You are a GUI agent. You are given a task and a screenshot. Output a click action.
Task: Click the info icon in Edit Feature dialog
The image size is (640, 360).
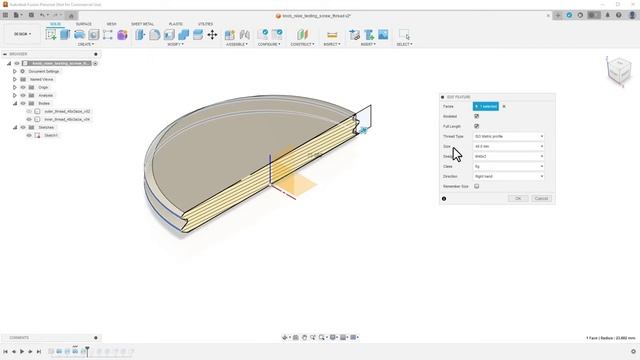[444, 199]
